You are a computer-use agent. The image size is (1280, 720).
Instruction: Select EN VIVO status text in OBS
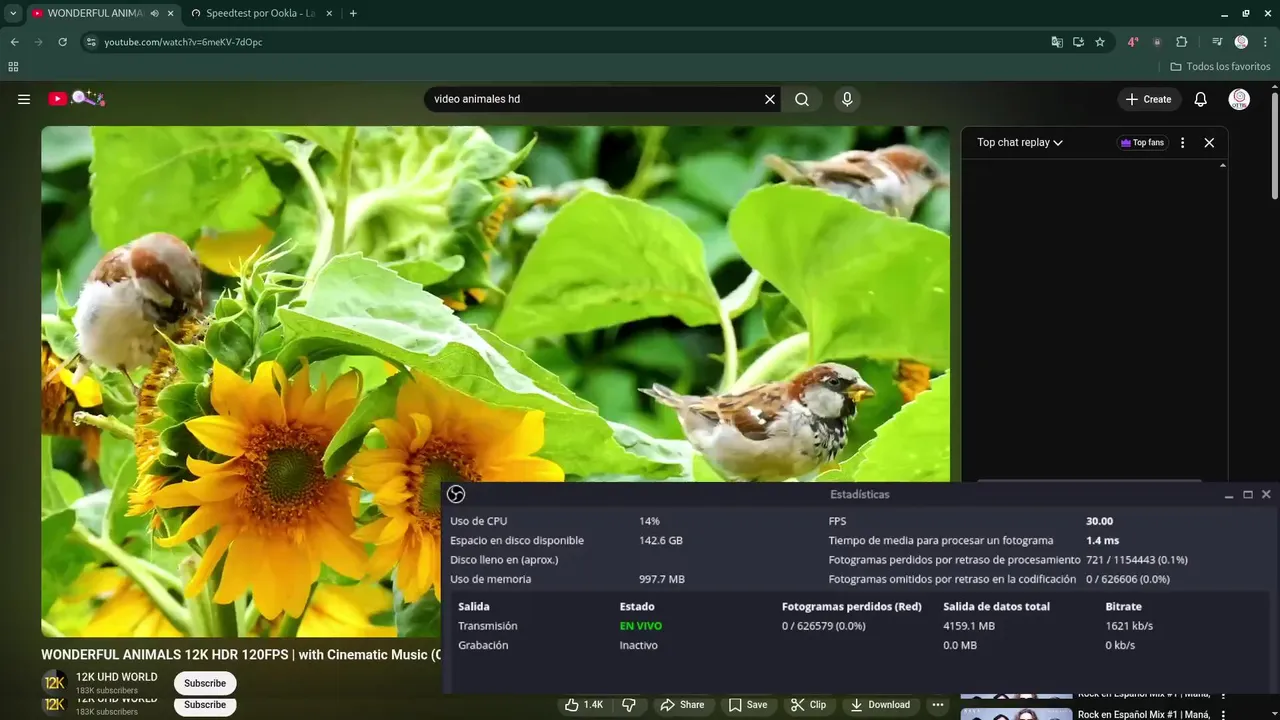coord(641,626)
